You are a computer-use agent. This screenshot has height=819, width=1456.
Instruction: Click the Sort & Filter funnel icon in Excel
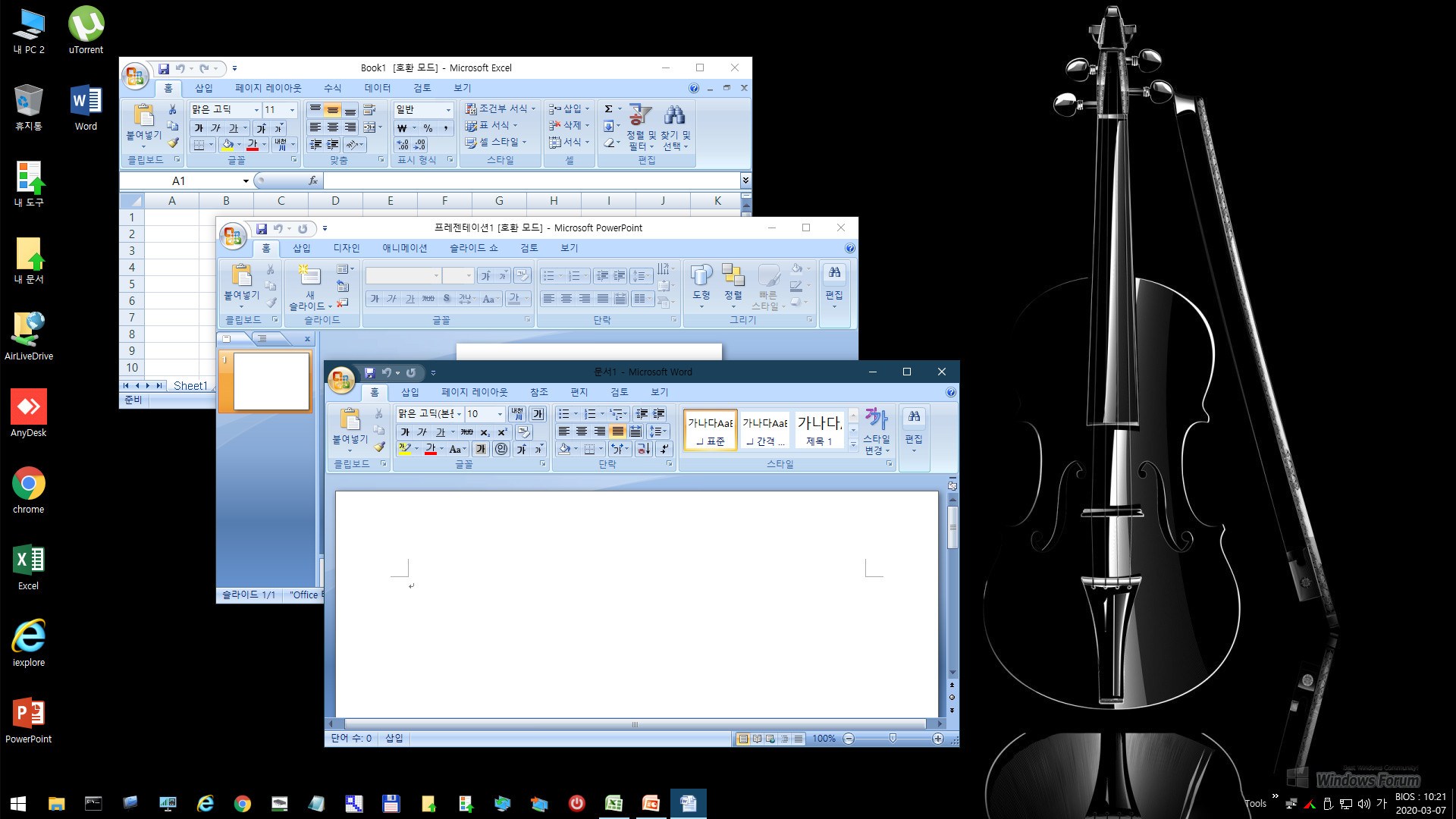(x=640, y=115)
